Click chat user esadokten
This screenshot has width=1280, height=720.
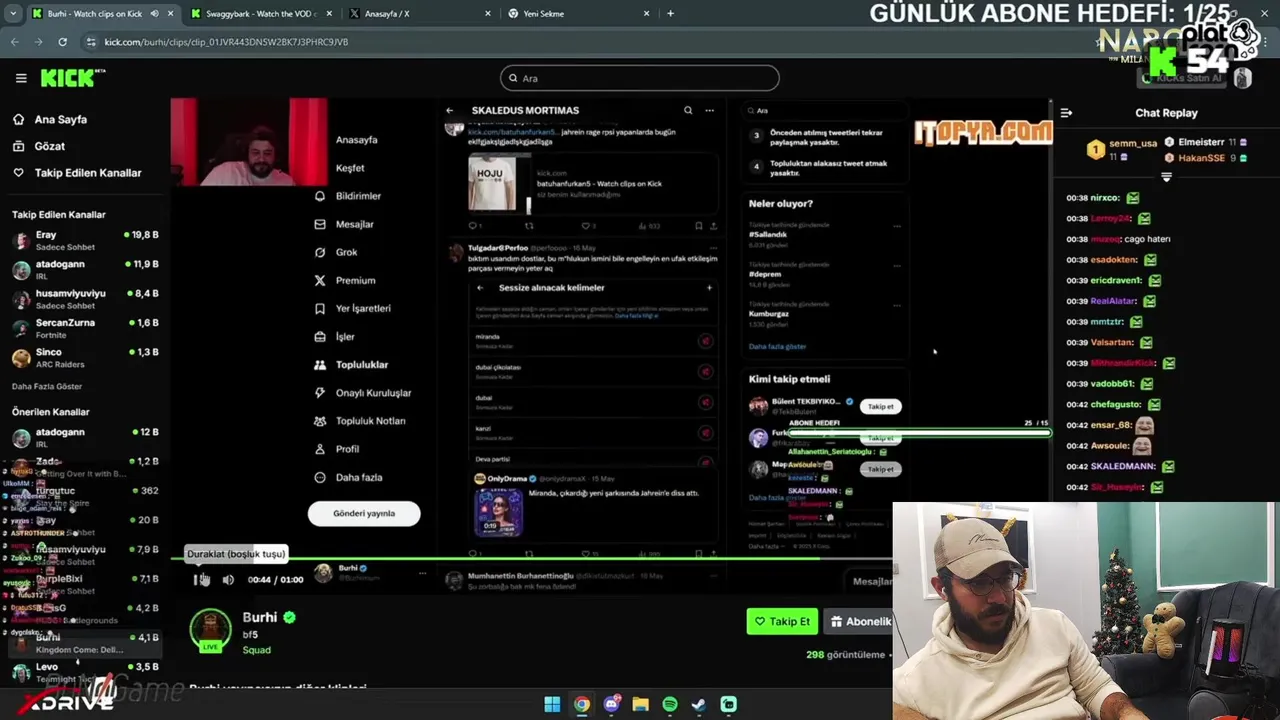pos(1113,260)
